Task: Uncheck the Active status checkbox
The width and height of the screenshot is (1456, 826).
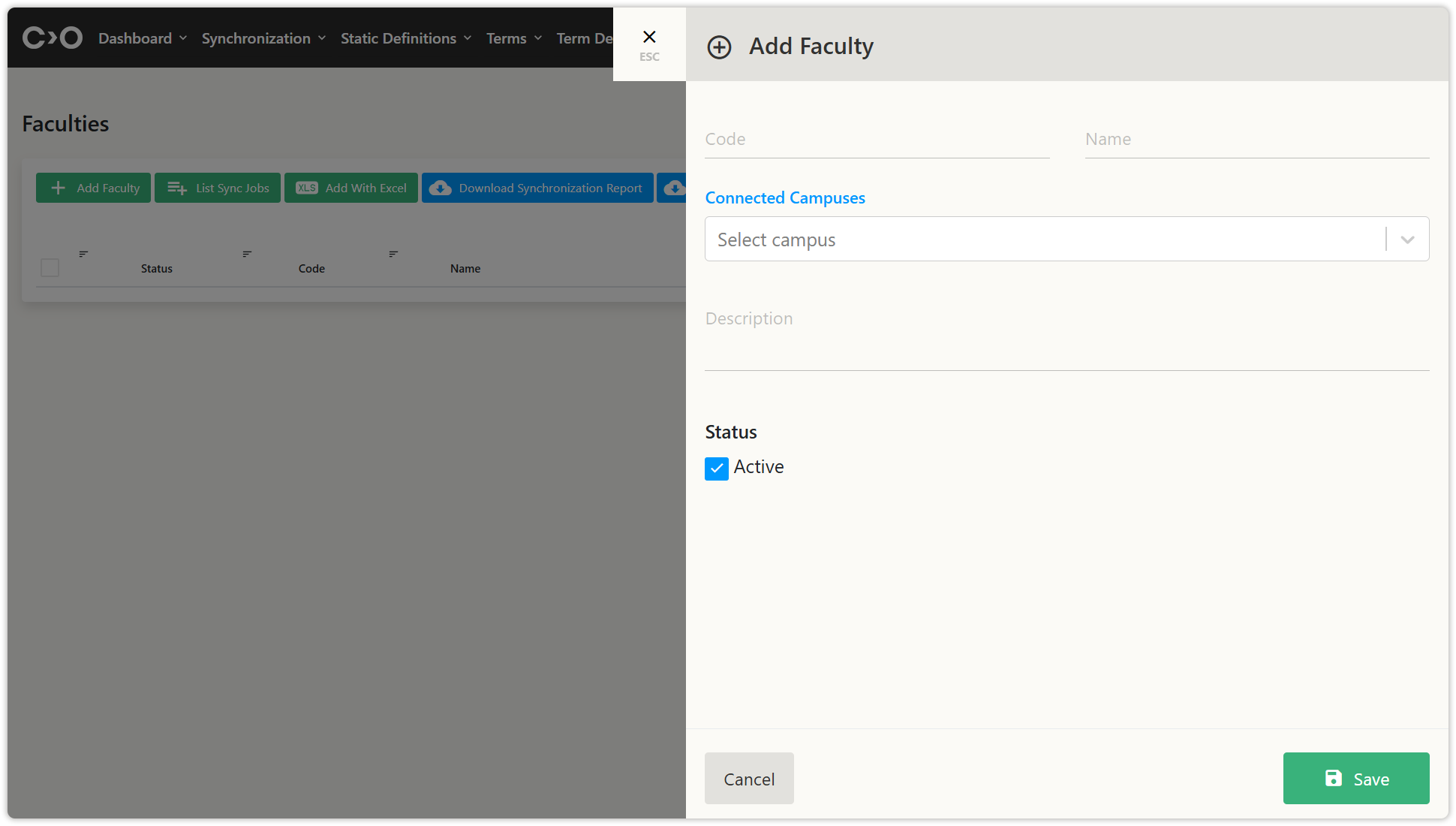Action: (x=717, y=469)
